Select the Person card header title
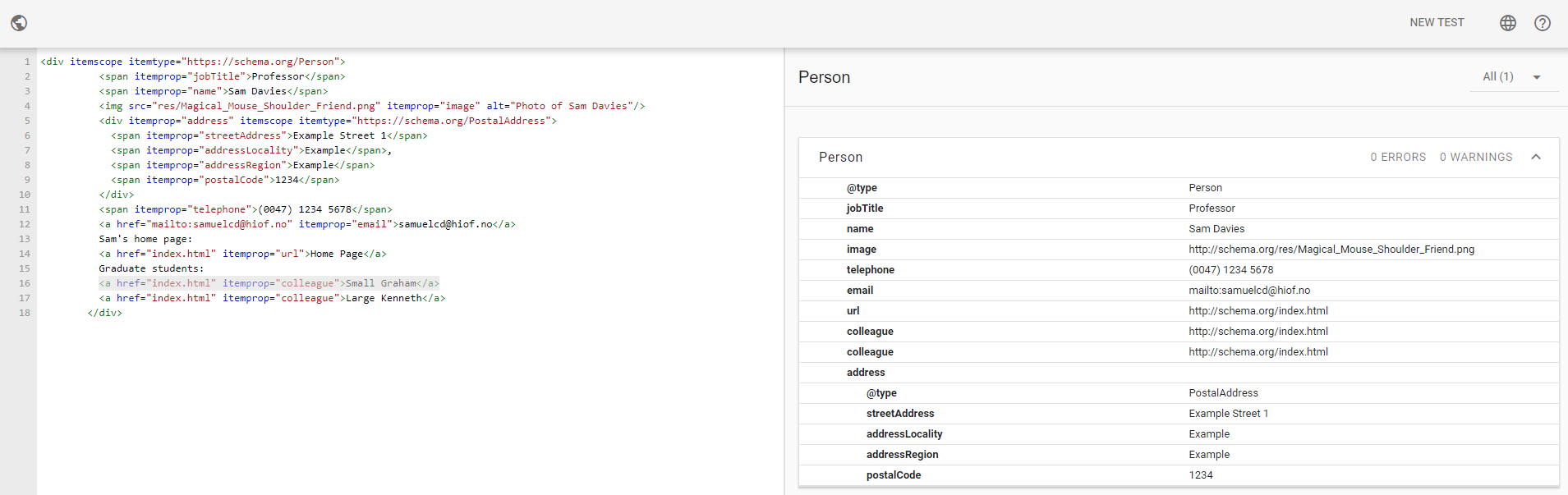 (x=840, y=157)
